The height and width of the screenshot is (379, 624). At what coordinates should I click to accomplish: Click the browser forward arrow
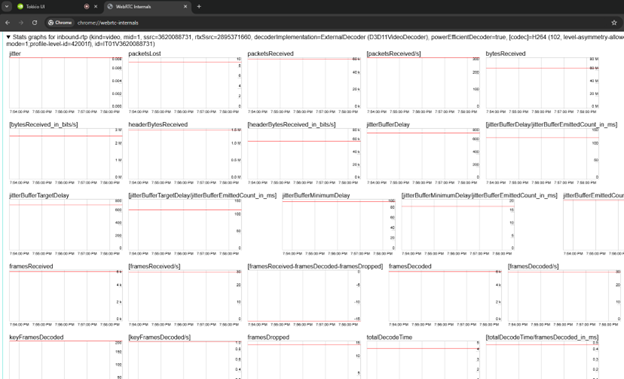pyautogui.click(x=21, y=23)
